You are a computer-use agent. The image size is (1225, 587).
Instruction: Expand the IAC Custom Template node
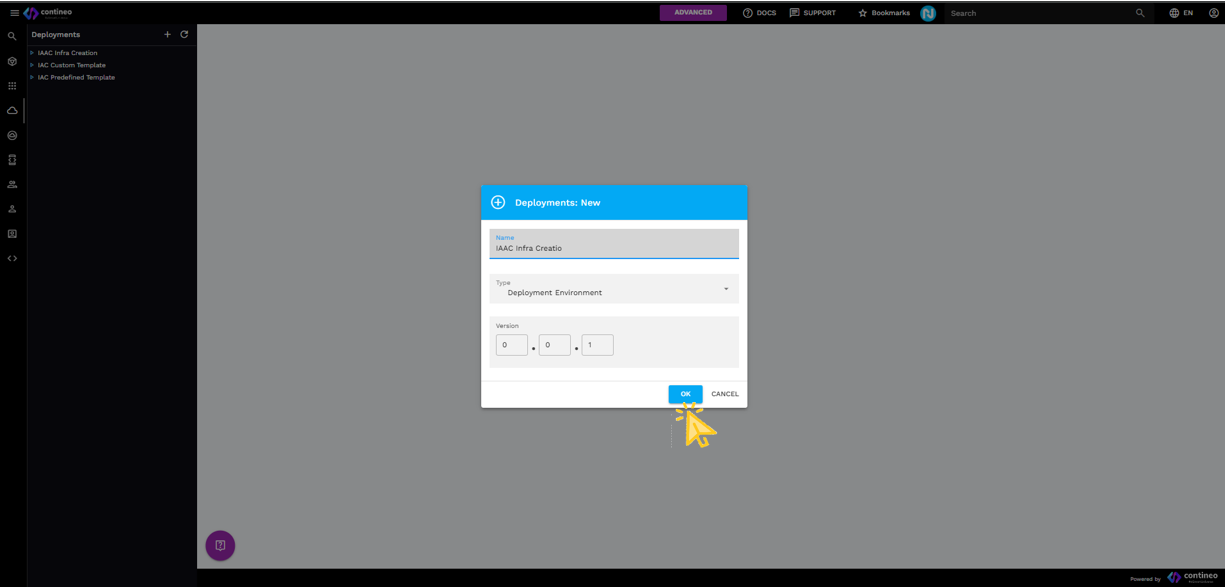[x=32, y=65]
